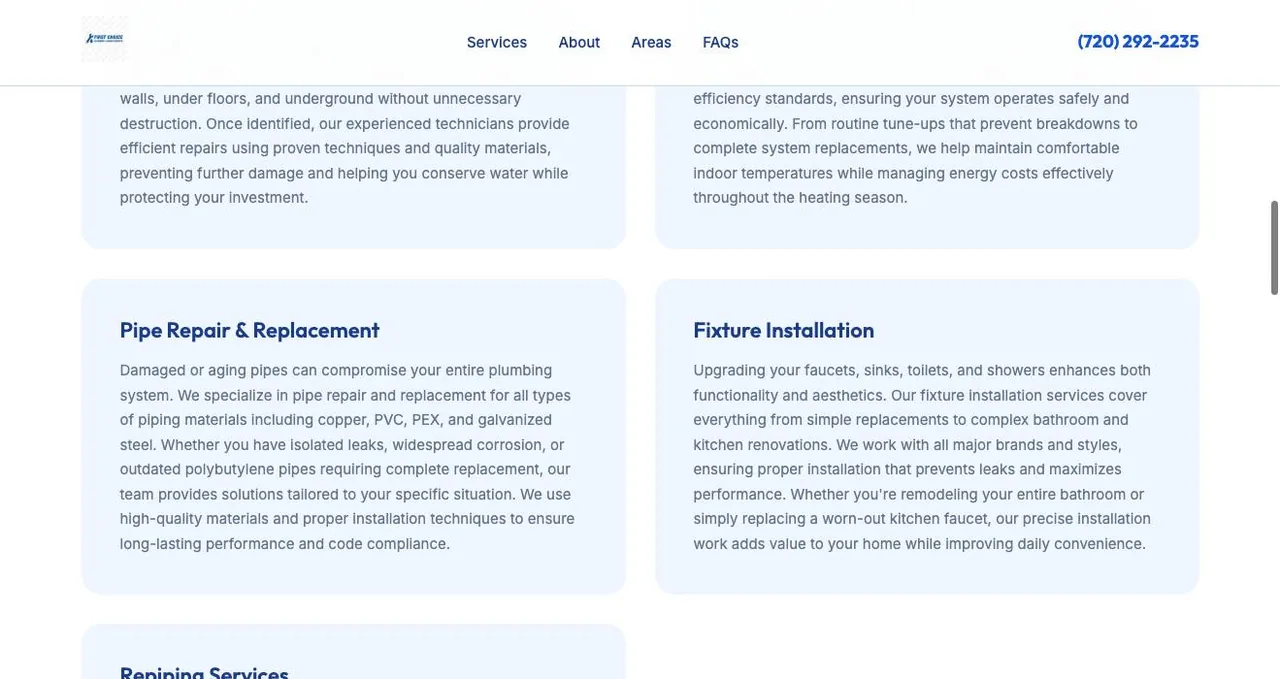This screenshot has height=679, width=1280.
Task: Click the word "polybutylene" in the pipe text
Action: click(x=229, y=469)
